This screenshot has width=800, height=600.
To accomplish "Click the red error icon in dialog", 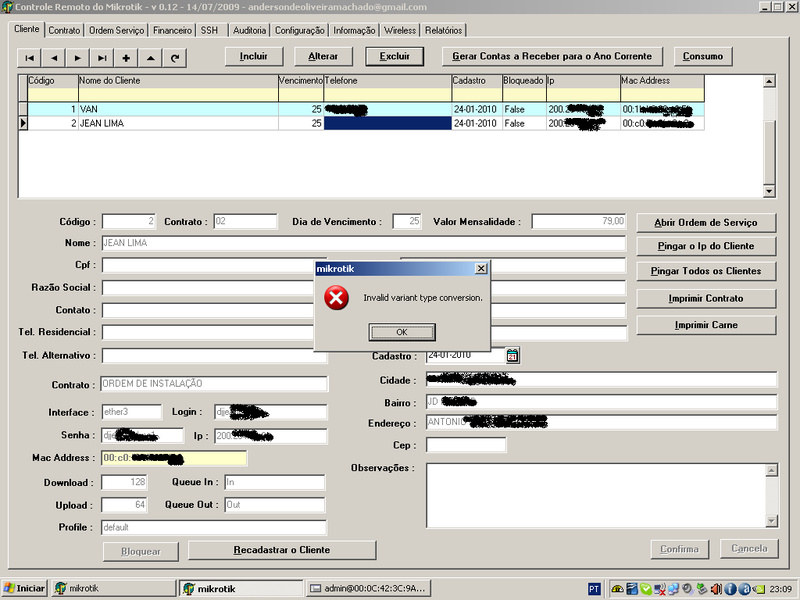I will (x=336, y=297).
